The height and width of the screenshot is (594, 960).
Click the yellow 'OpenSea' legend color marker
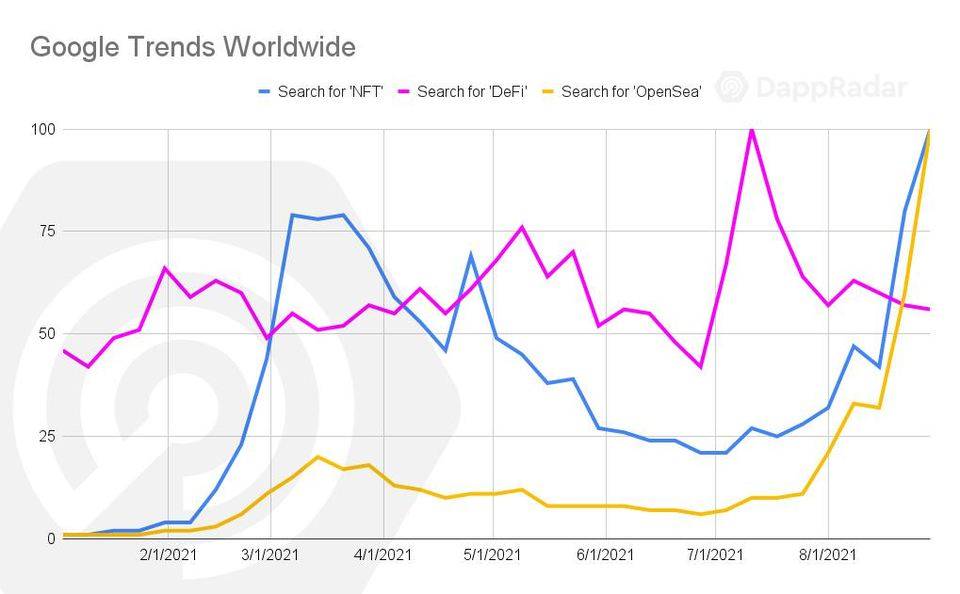547,92
